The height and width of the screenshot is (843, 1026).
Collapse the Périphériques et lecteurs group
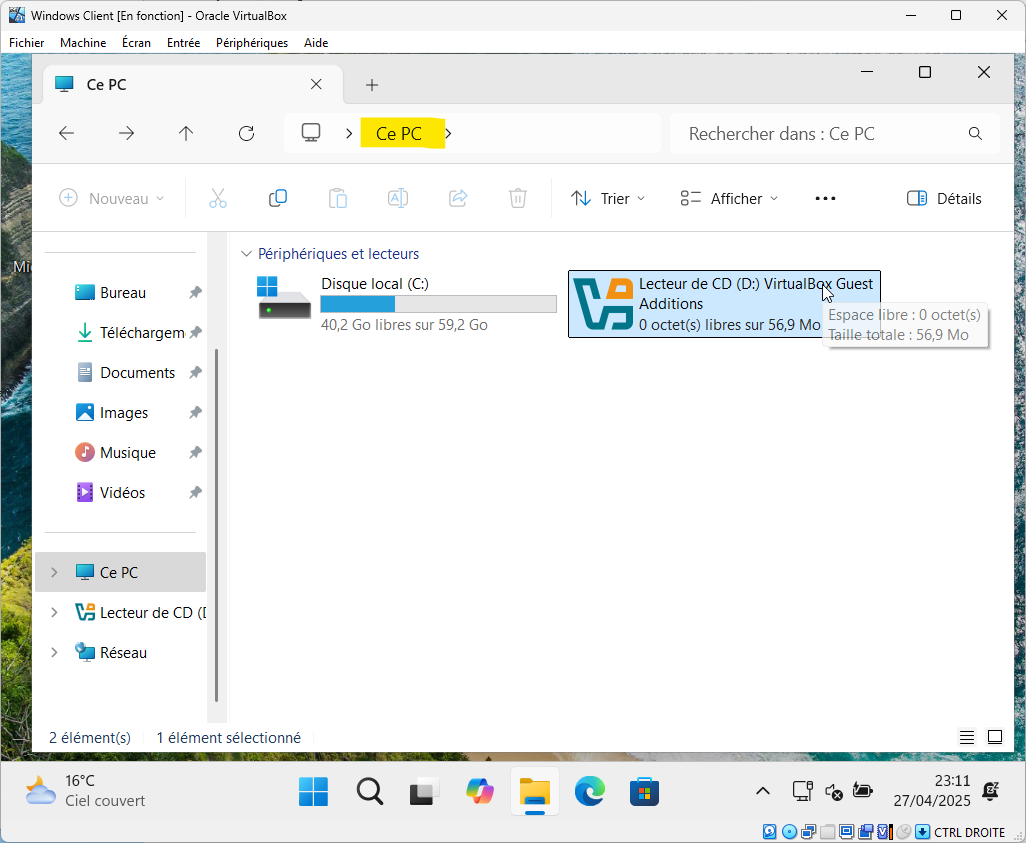point(246,253)
